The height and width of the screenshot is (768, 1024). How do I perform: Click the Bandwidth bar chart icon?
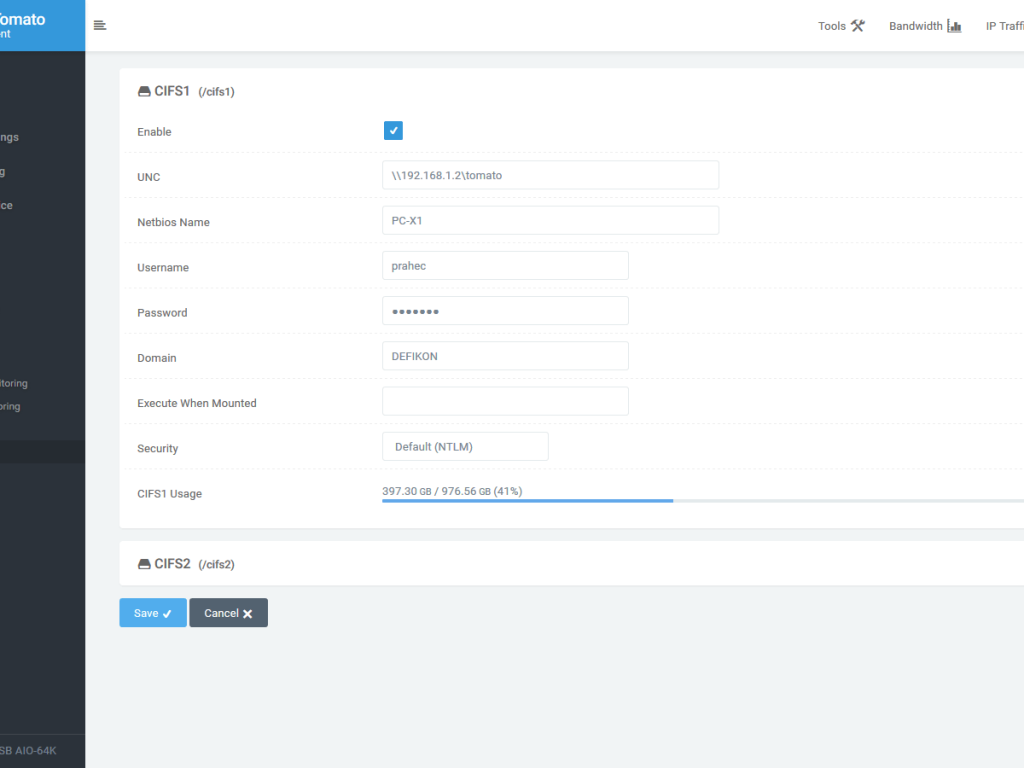point(954,26)
